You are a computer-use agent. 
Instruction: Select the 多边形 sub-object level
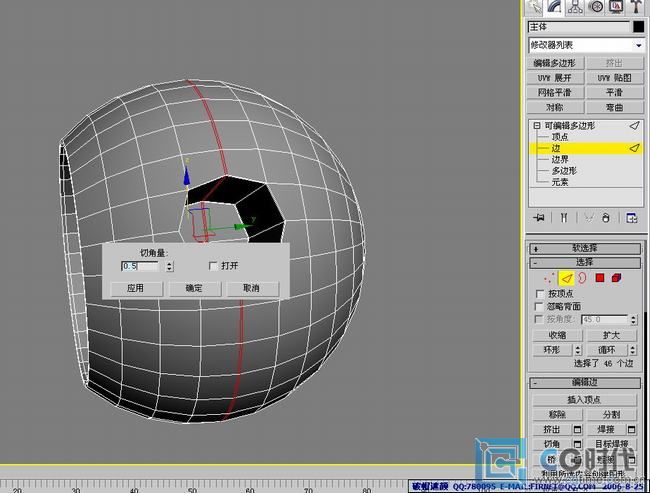coord(564,170)
